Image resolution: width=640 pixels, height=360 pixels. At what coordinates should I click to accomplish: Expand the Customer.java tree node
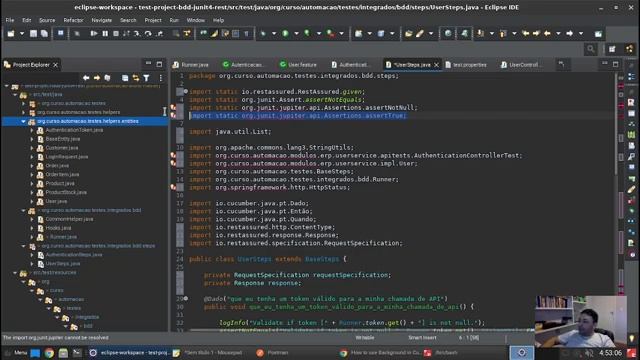[x=32, y=148]
